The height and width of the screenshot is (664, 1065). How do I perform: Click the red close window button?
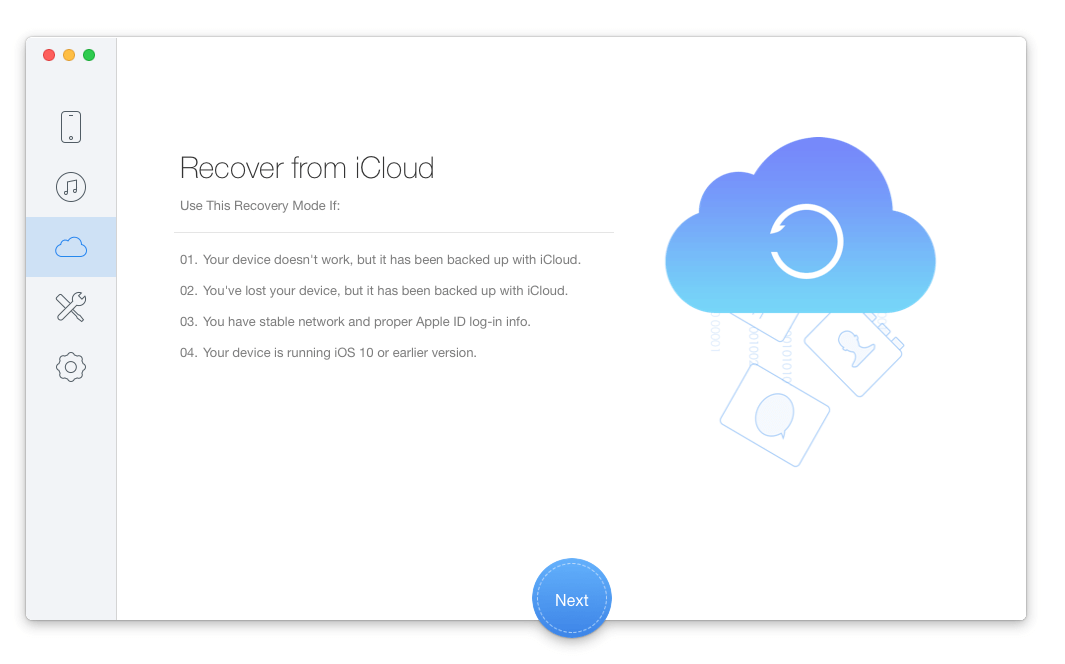point(49,55)
